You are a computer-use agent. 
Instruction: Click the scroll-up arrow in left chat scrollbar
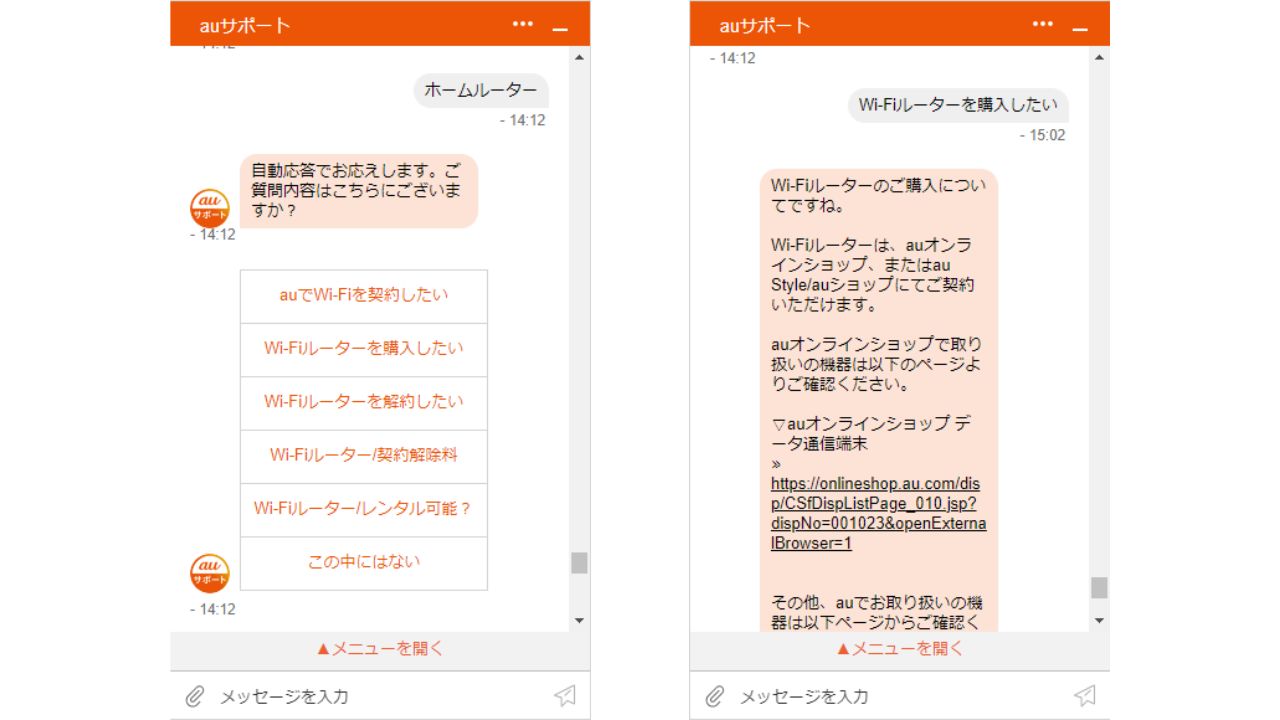click(579, 57)
